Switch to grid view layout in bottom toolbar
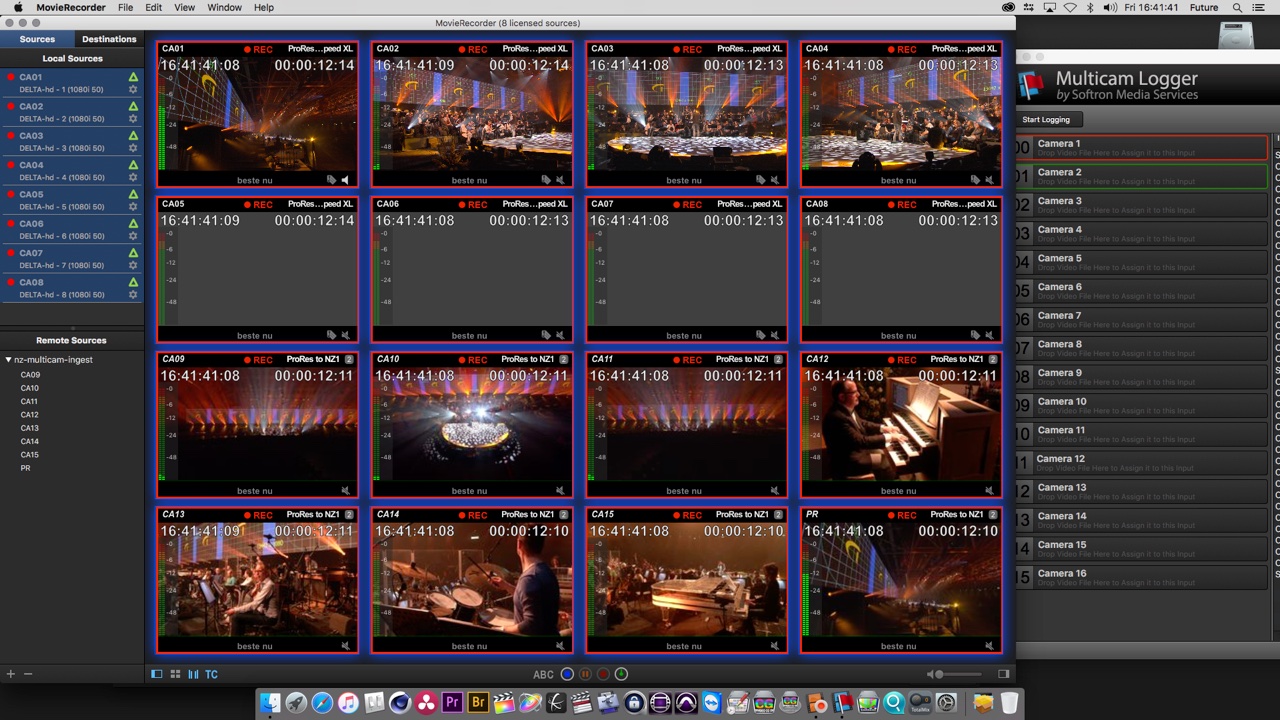1280x720 pixels. coord(175,674)
